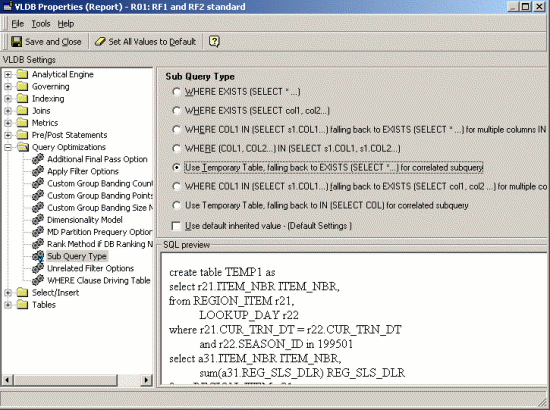
Task: Click the Save and Close label
Action: (53, 42)
